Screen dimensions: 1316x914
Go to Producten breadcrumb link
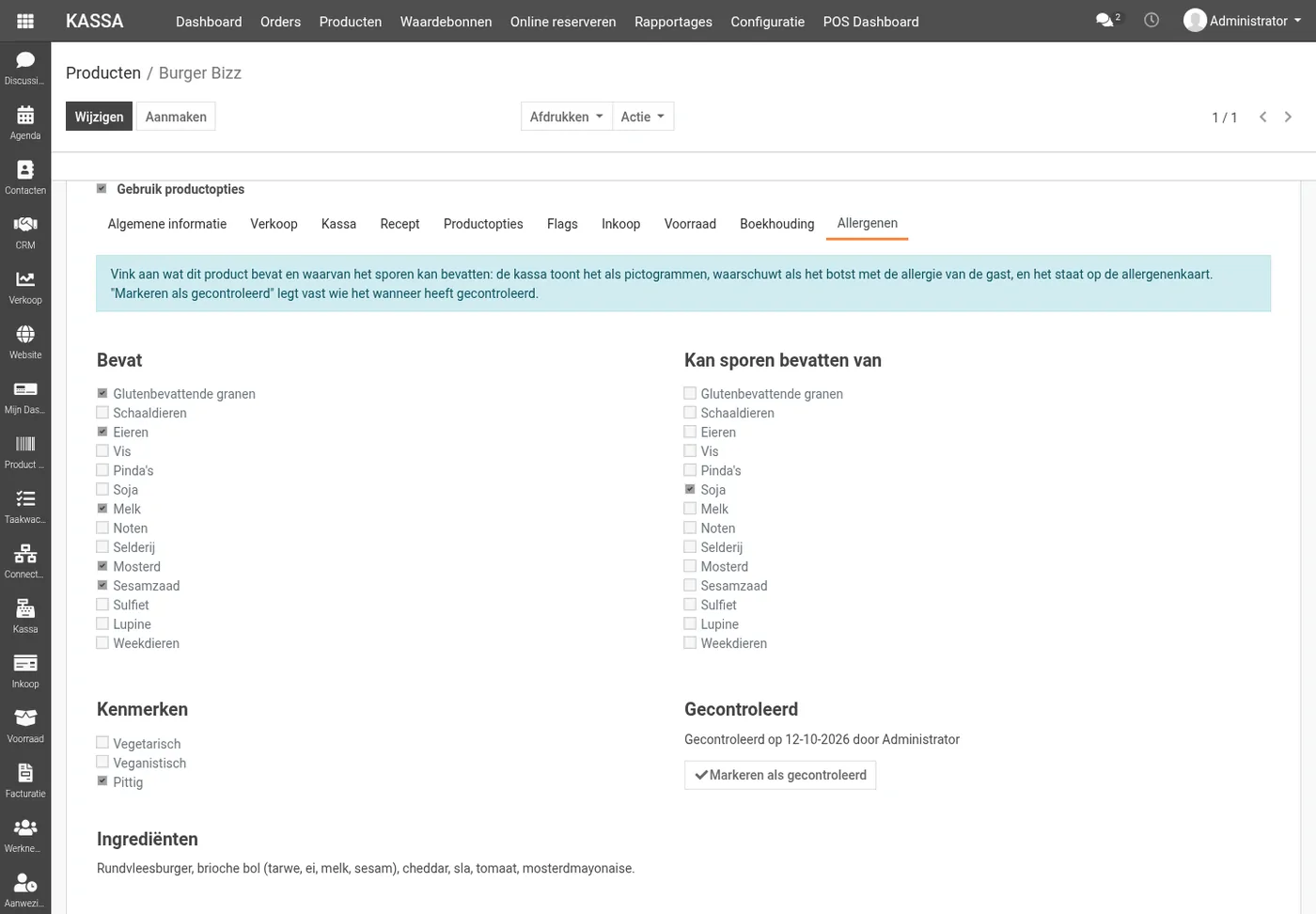coord(103,73)
